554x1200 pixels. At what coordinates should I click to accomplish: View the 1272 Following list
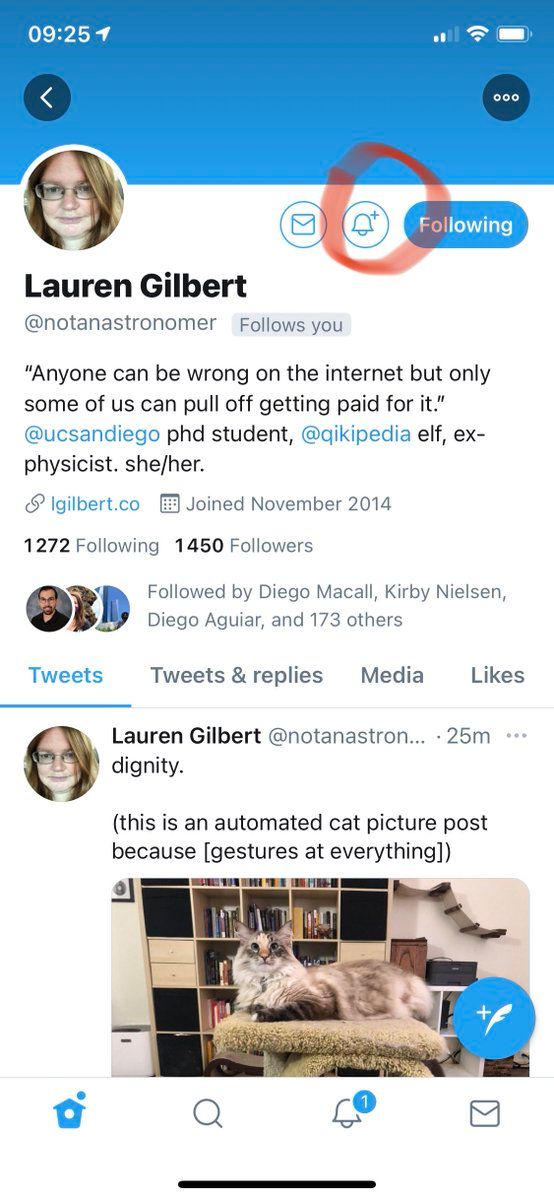pos(91,545)
